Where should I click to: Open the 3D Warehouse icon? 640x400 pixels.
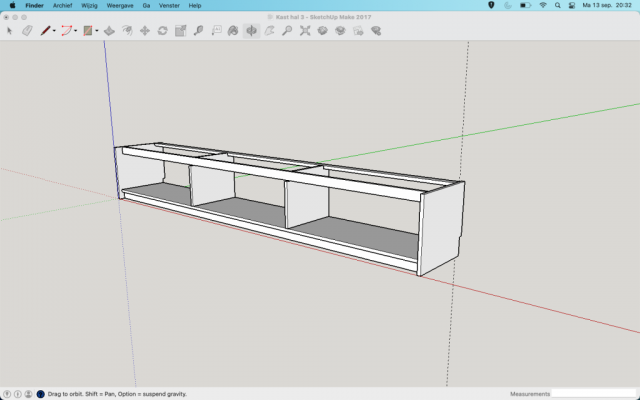pos(322,31)
